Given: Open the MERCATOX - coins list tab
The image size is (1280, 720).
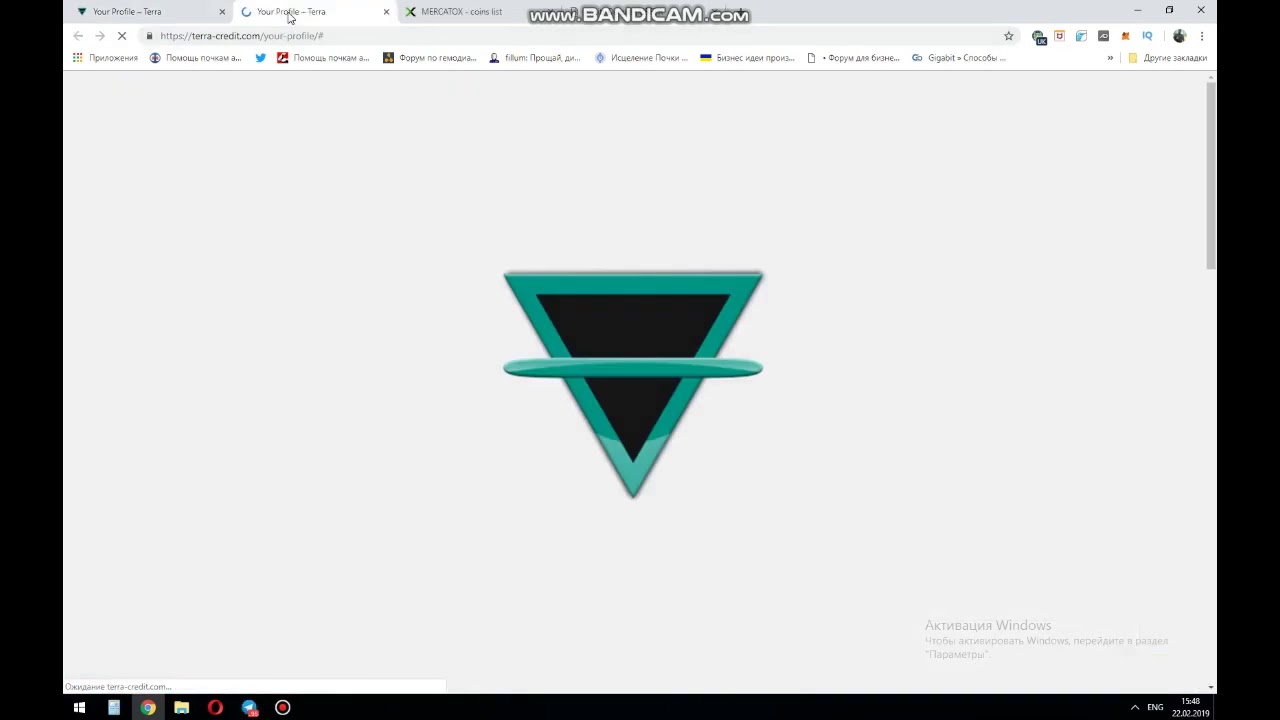Looking at the screenshot, I should [460, 12].
